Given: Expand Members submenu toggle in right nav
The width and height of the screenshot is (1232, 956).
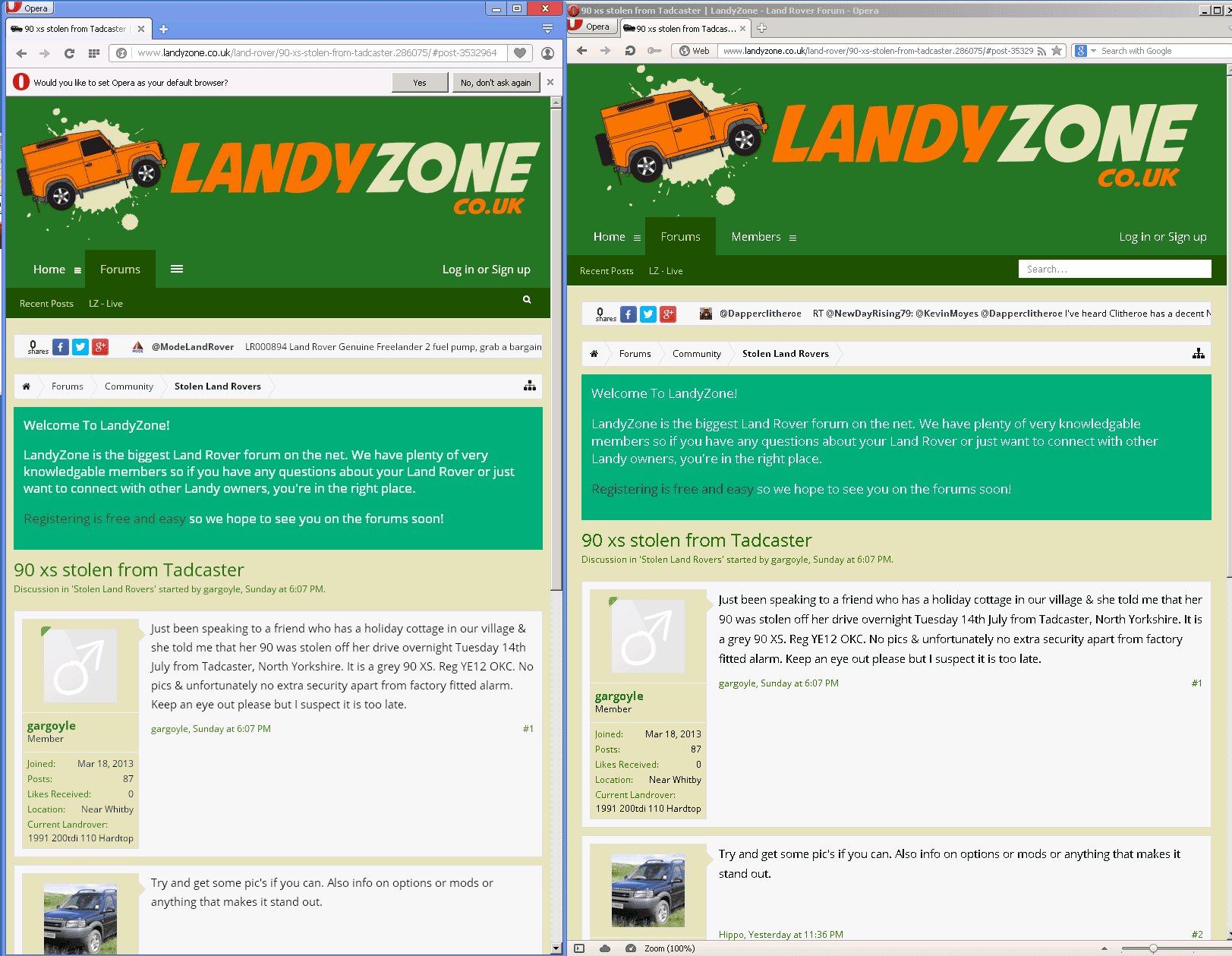Looking at the screenshot, I should (x=792, y=238).
